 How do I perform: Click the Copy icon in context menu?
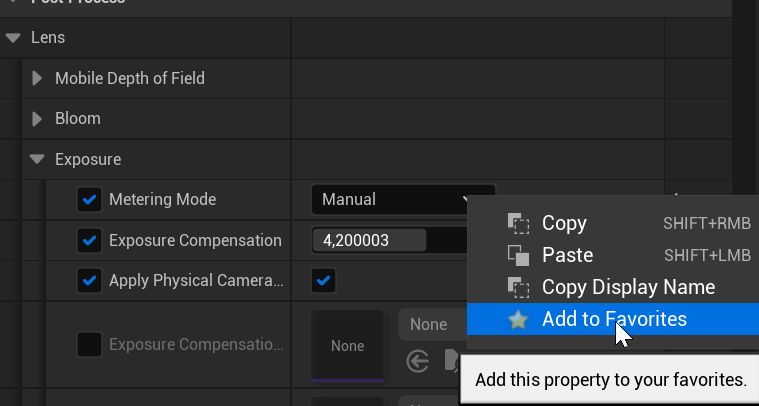coord(518,223)
